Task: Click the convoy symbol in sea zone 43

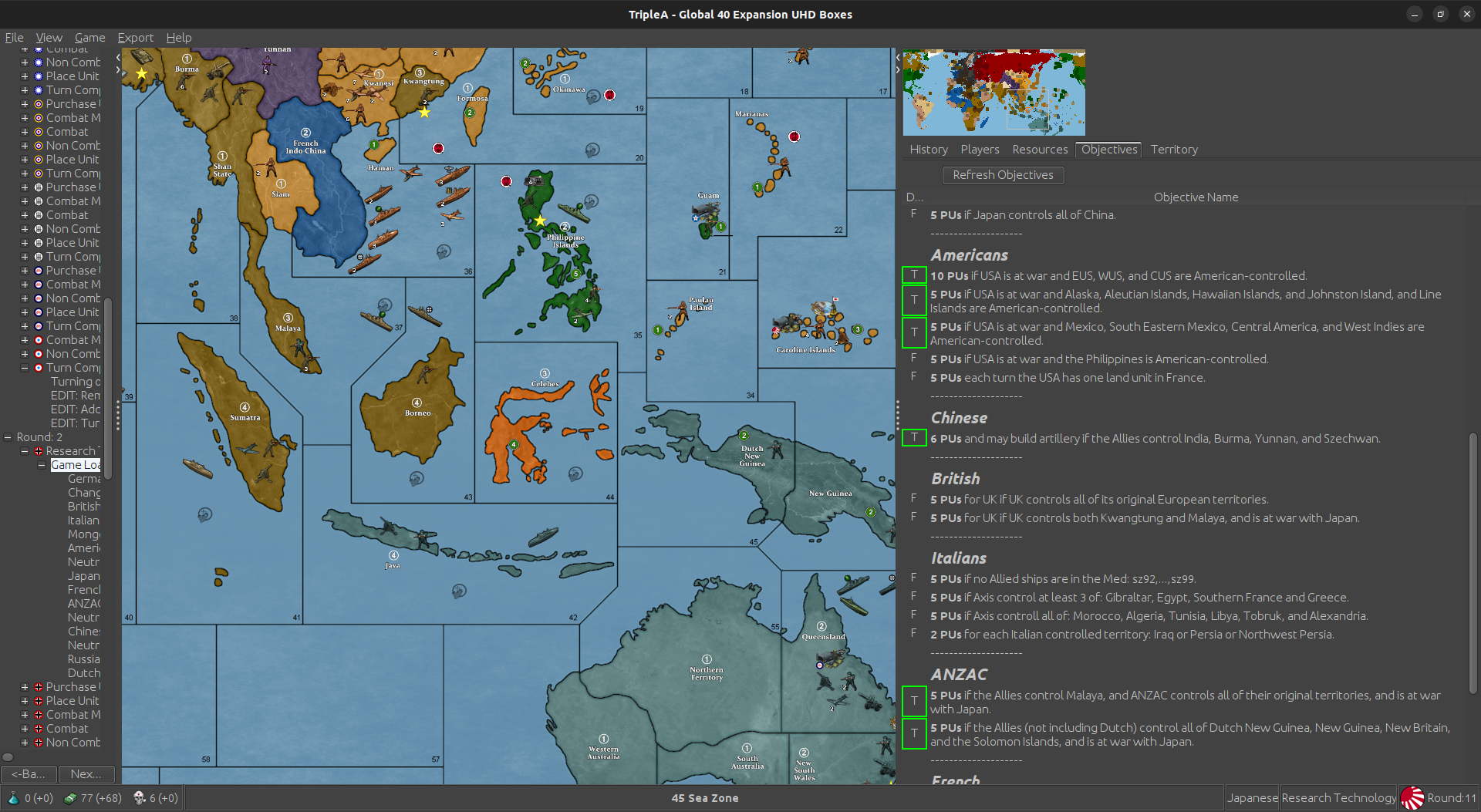Action: point(417,478)
